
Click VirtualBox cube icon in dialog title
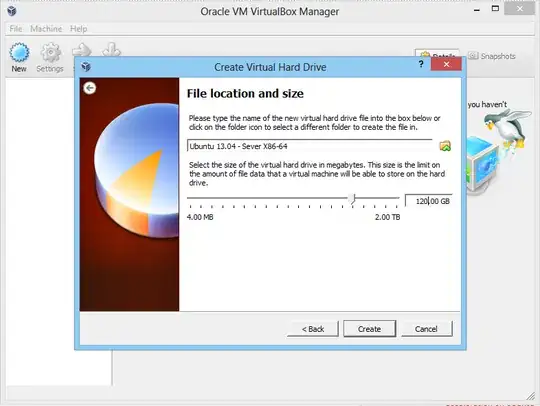click(86, 66)
